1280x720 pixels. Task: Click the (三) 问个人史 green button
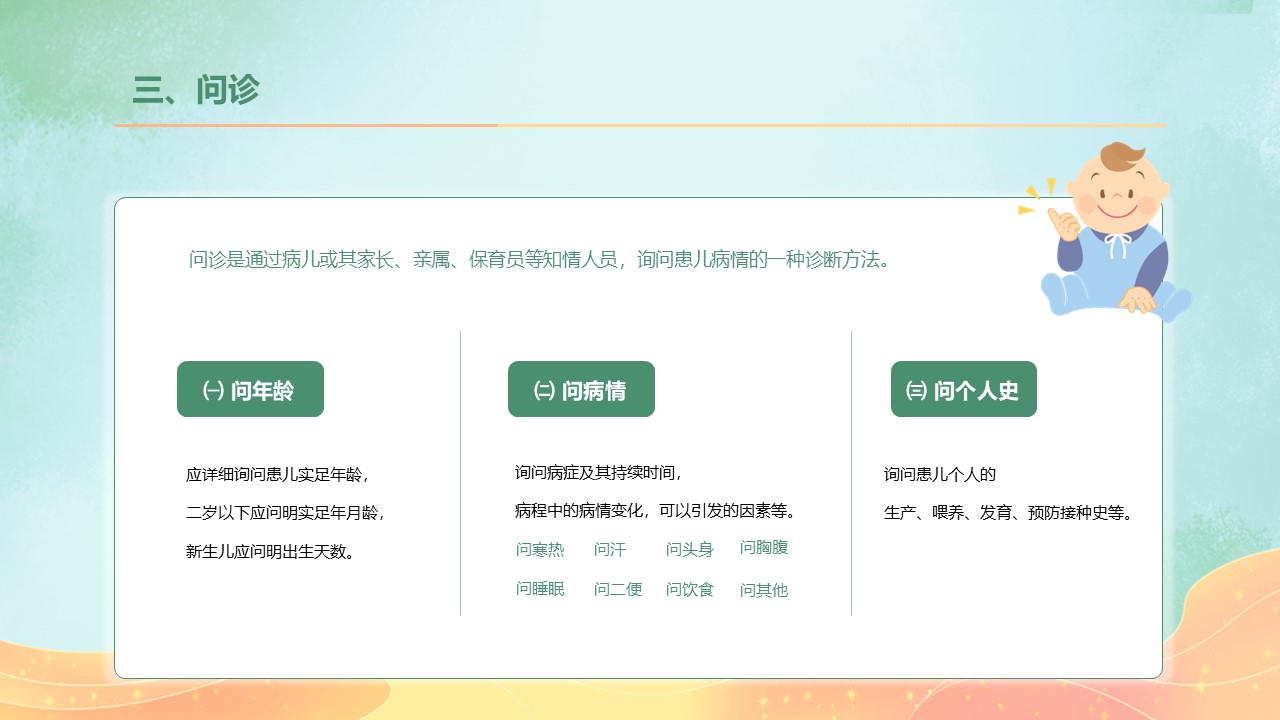[x=964, y=389]
